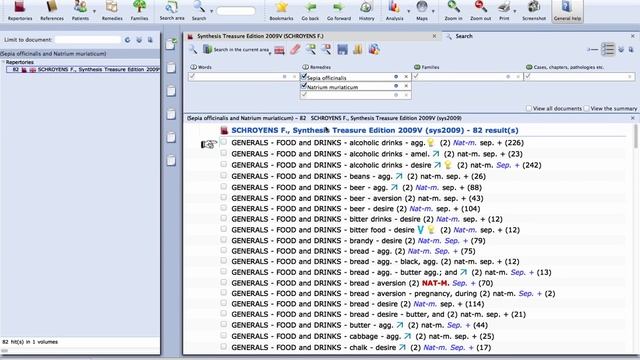This screenshot has height=360, width=640.
Task: Click the Limit to document input field
Action: pyautogui.click(x=88, y=40)
